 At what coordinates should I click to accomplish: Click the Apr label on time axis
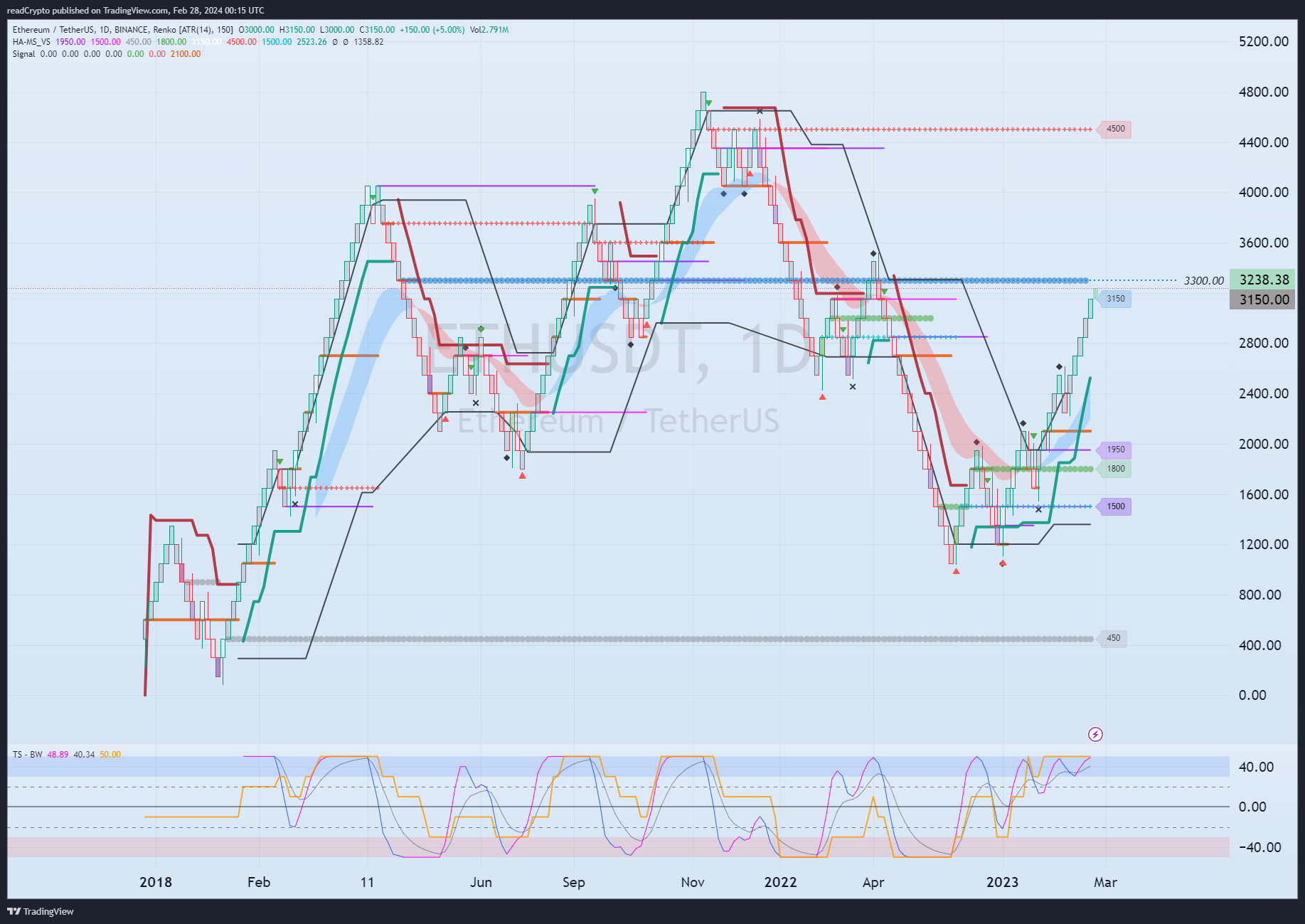873,882
